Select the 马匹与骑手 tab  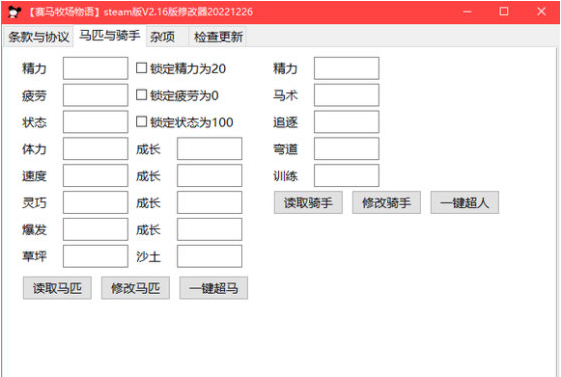point(109,35)
